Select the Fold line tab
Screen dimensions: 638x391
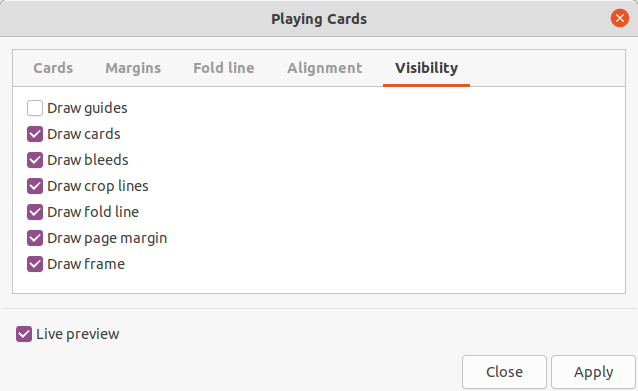point(224,68)
